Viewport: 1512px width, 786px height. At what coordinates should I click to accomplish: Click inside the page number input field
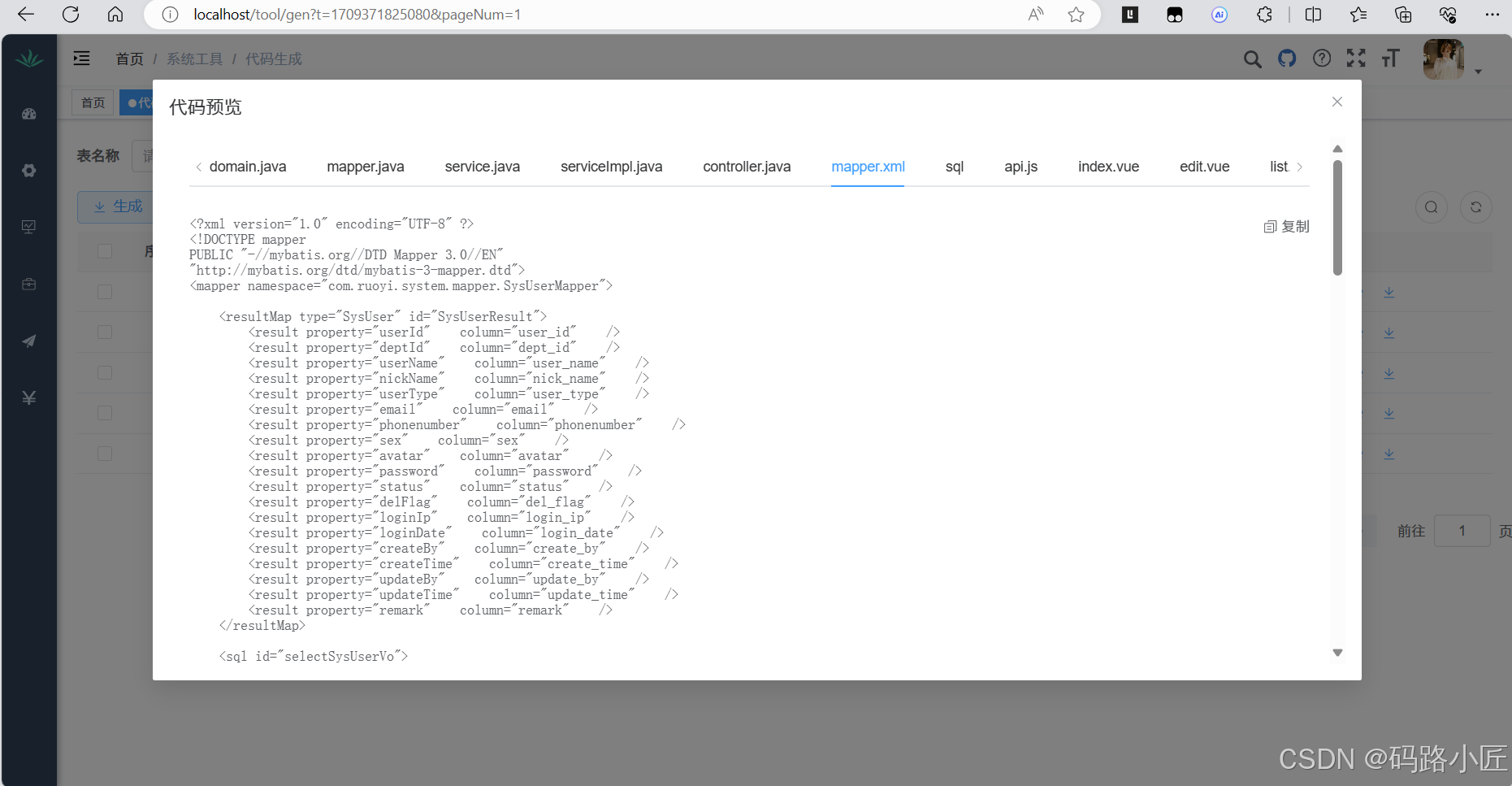pos(1462,531)
